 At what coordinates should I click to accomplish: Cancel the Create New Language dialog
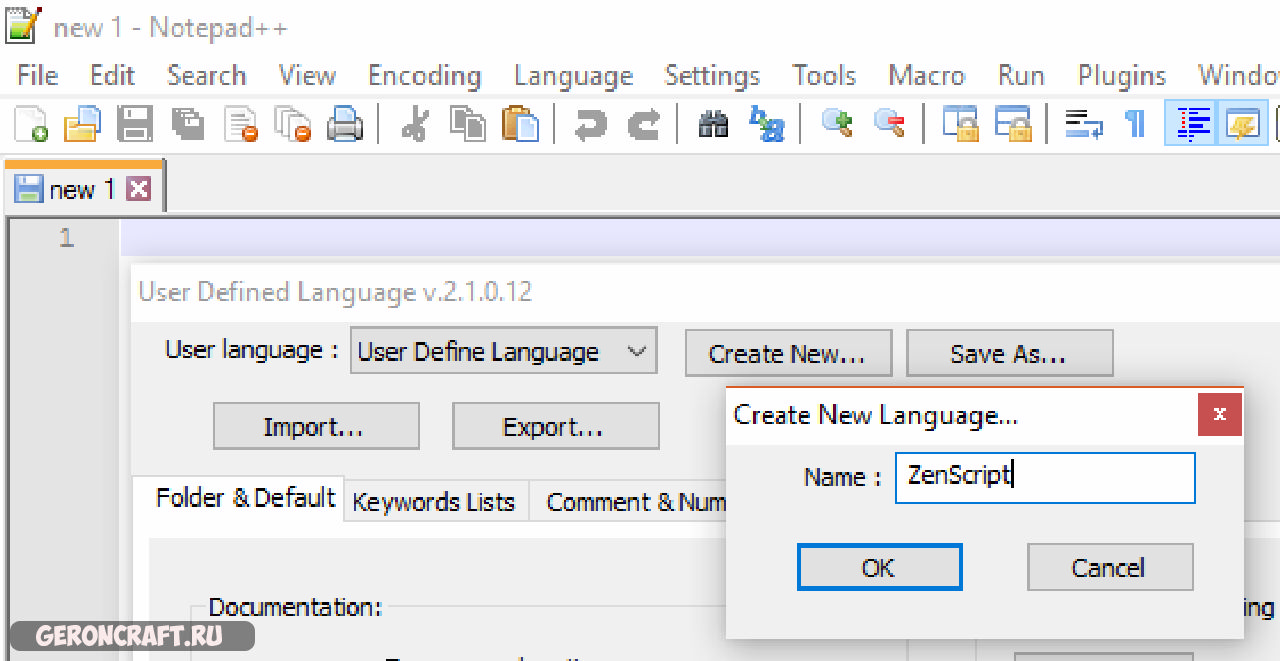[1110, 568]
